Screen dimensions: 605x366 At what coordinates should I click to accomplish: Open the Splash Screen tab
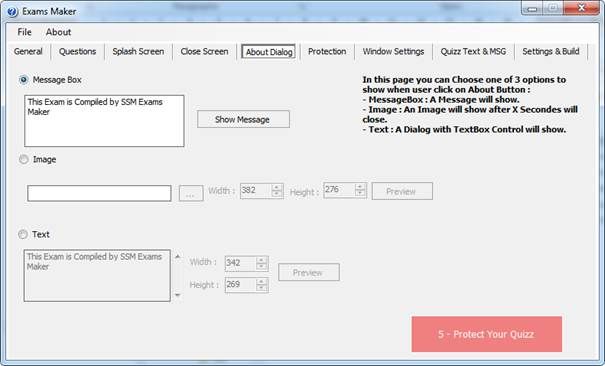[x=138, y=51]
